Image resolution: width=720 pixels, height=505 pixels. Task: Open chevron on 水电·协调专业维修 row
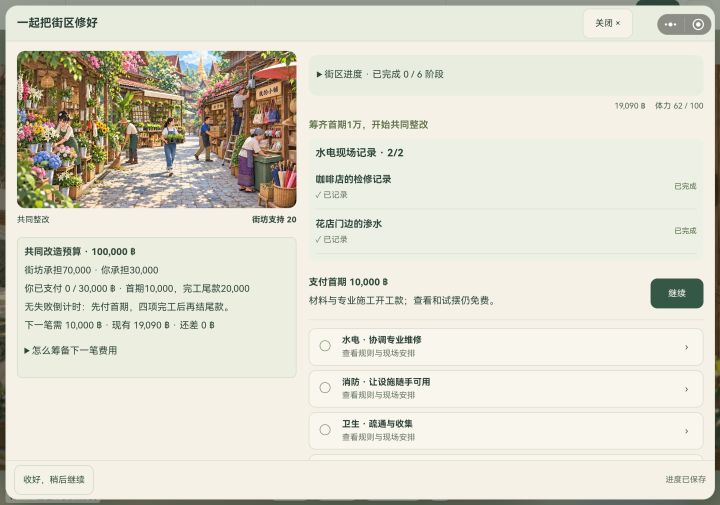(686, 348)
